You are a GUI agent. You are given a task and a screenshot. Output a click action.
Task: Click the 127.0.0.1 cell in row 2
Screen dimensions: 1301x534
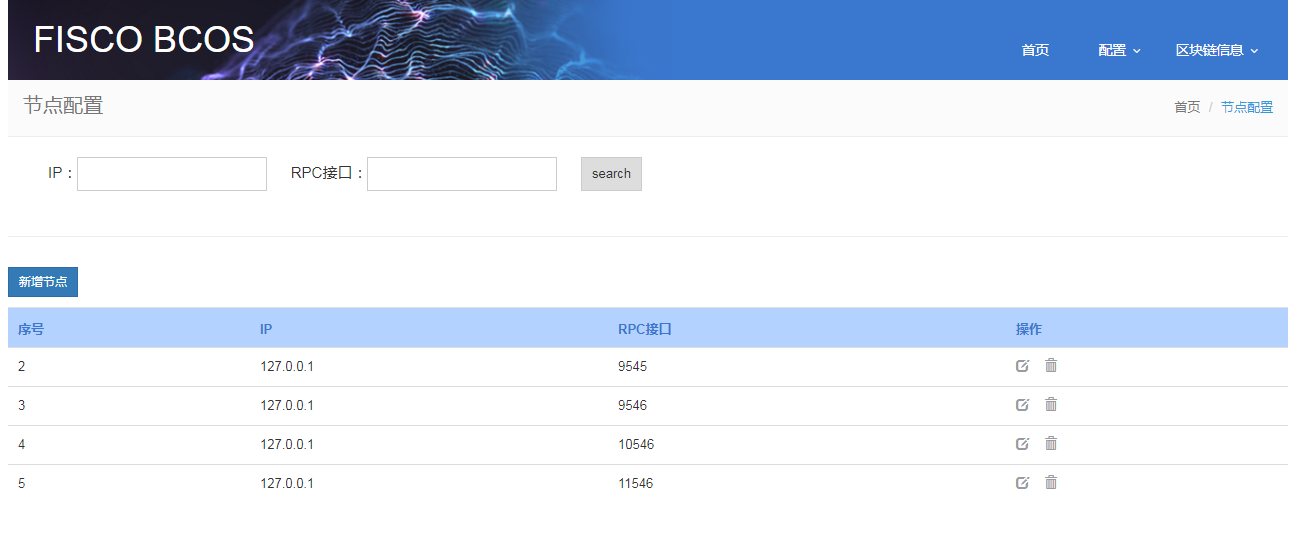[x=287, y=367]
